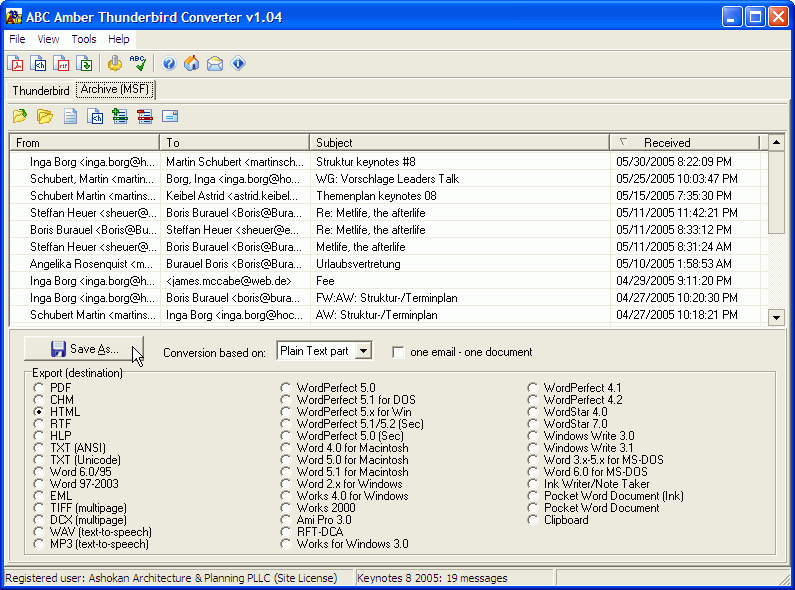Sort messages by Subject column header

click(x=460, y=143)
